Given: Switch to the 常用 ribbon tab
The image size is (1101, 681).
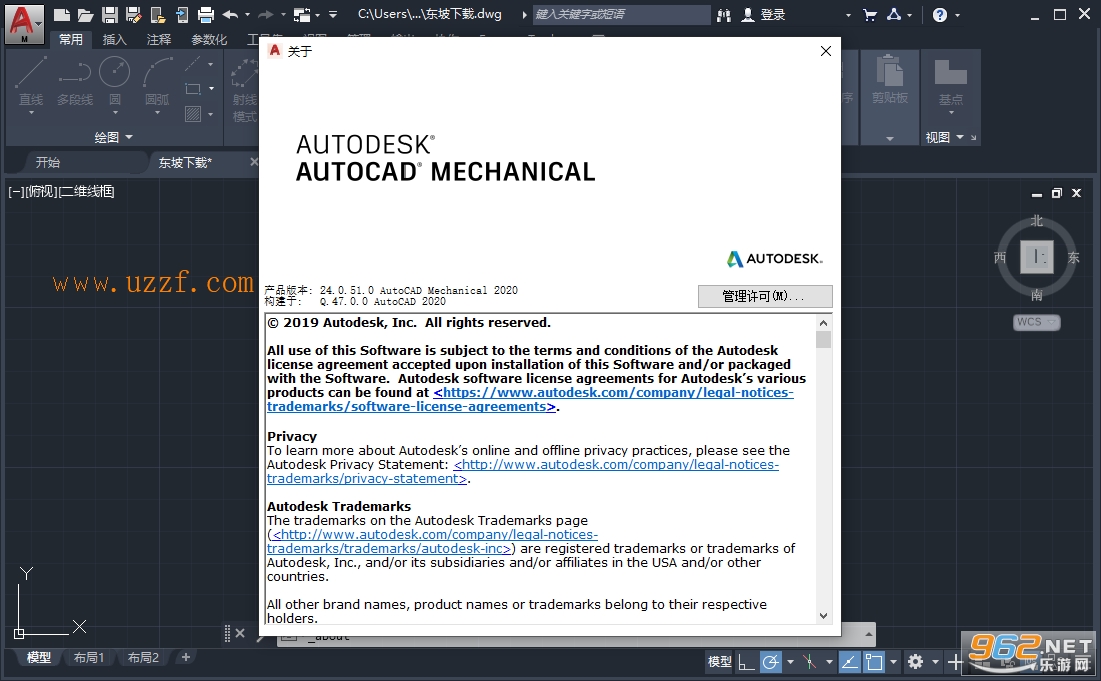Looking at the screenshot, I should (x=70, y=39).
